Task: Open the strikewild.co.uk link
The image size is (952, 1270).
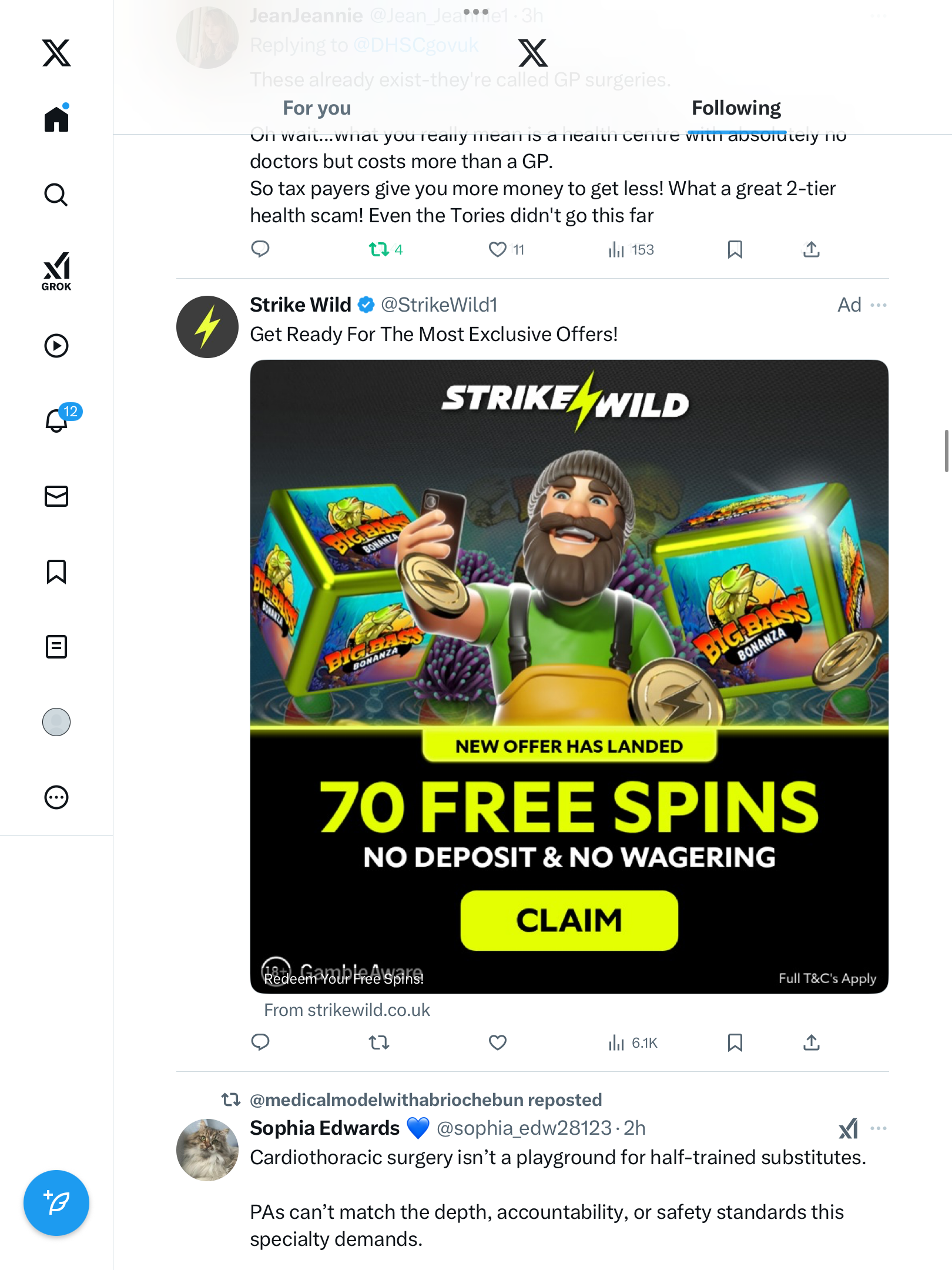Action: click(347, 1010)
